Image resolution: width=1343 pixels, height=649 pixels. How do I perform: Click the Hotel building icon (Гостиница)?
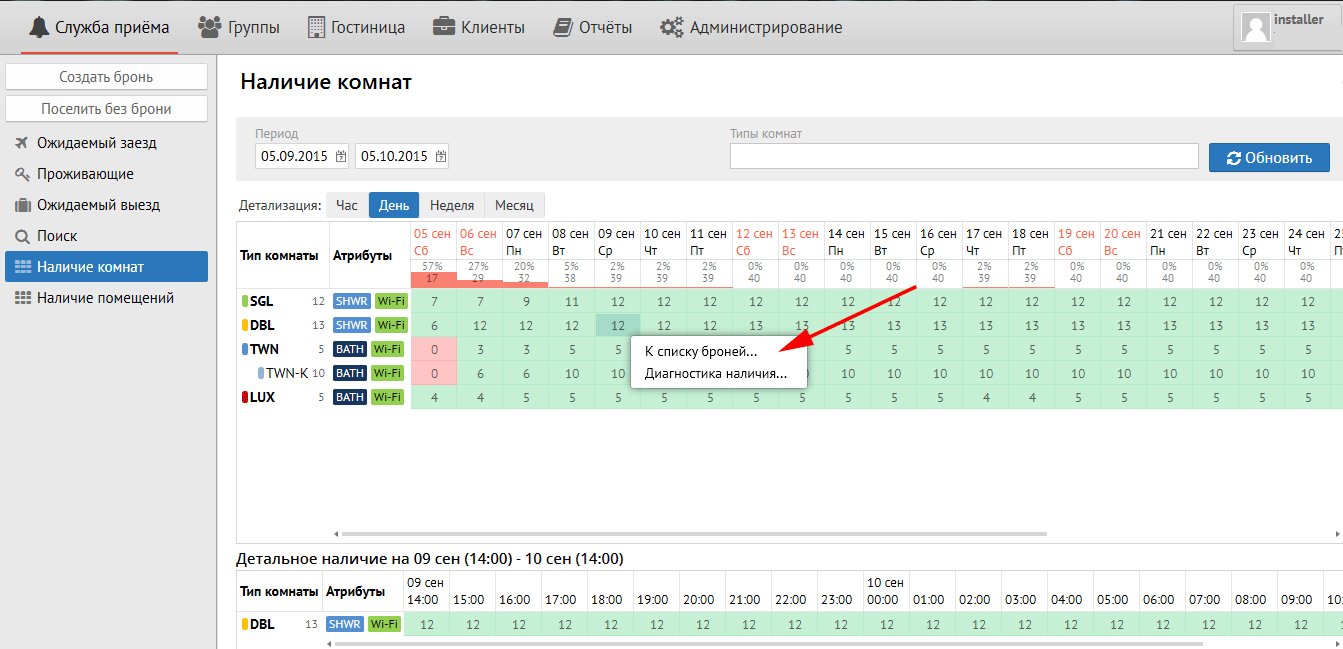pos(316,27)
